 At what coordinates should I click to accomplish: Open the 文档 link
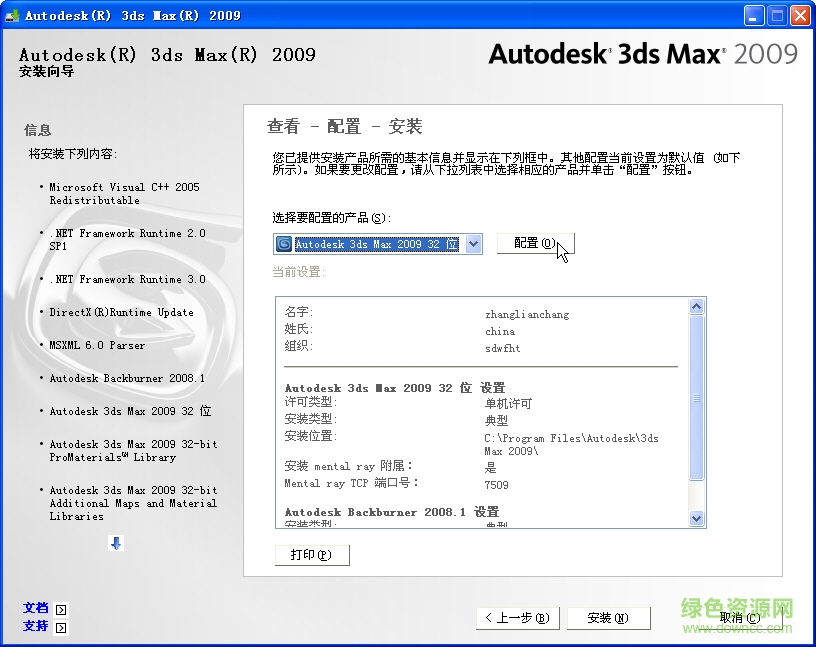pyautogui.click(x=36, y=607)
